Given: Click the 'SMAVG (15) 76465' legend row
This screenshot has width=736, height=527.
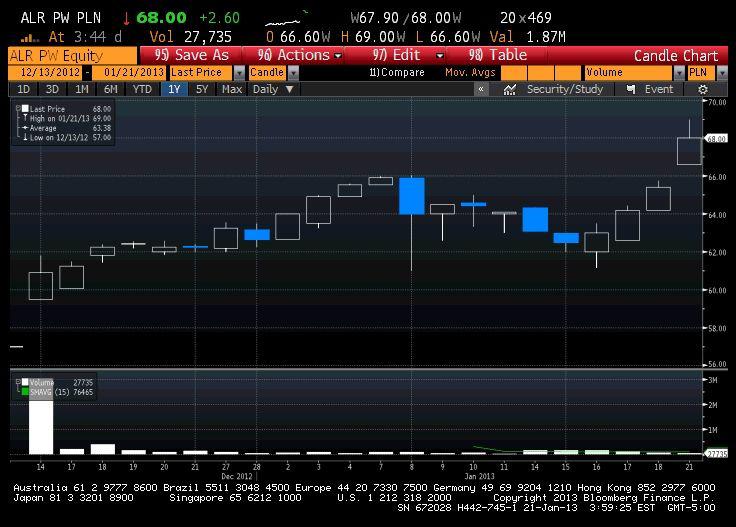Looking at the screenshot, I should pos(57,392).
